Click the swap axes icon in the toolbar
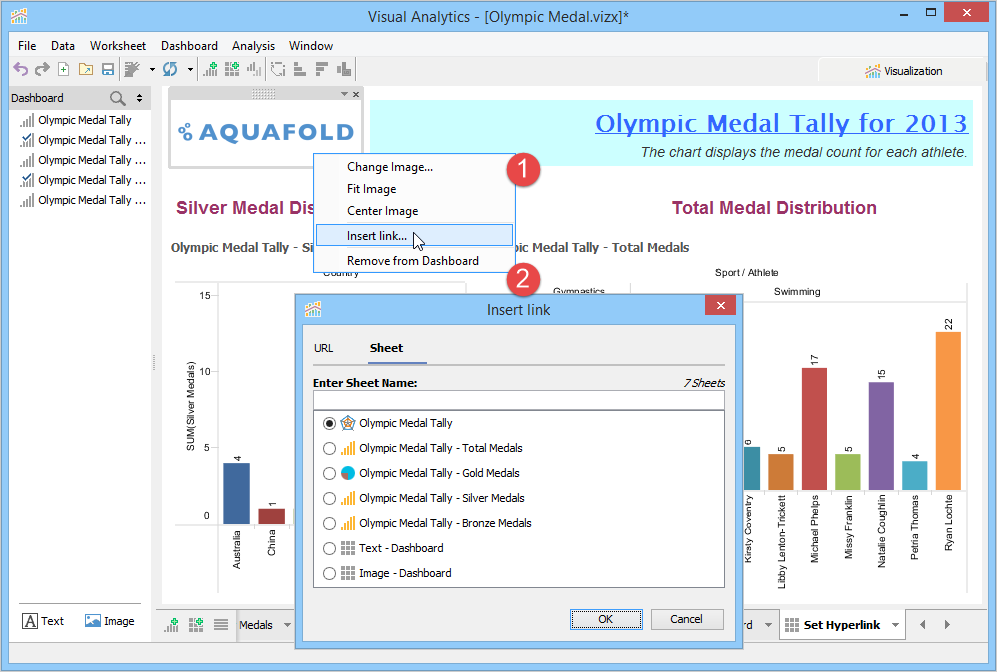 278,69
